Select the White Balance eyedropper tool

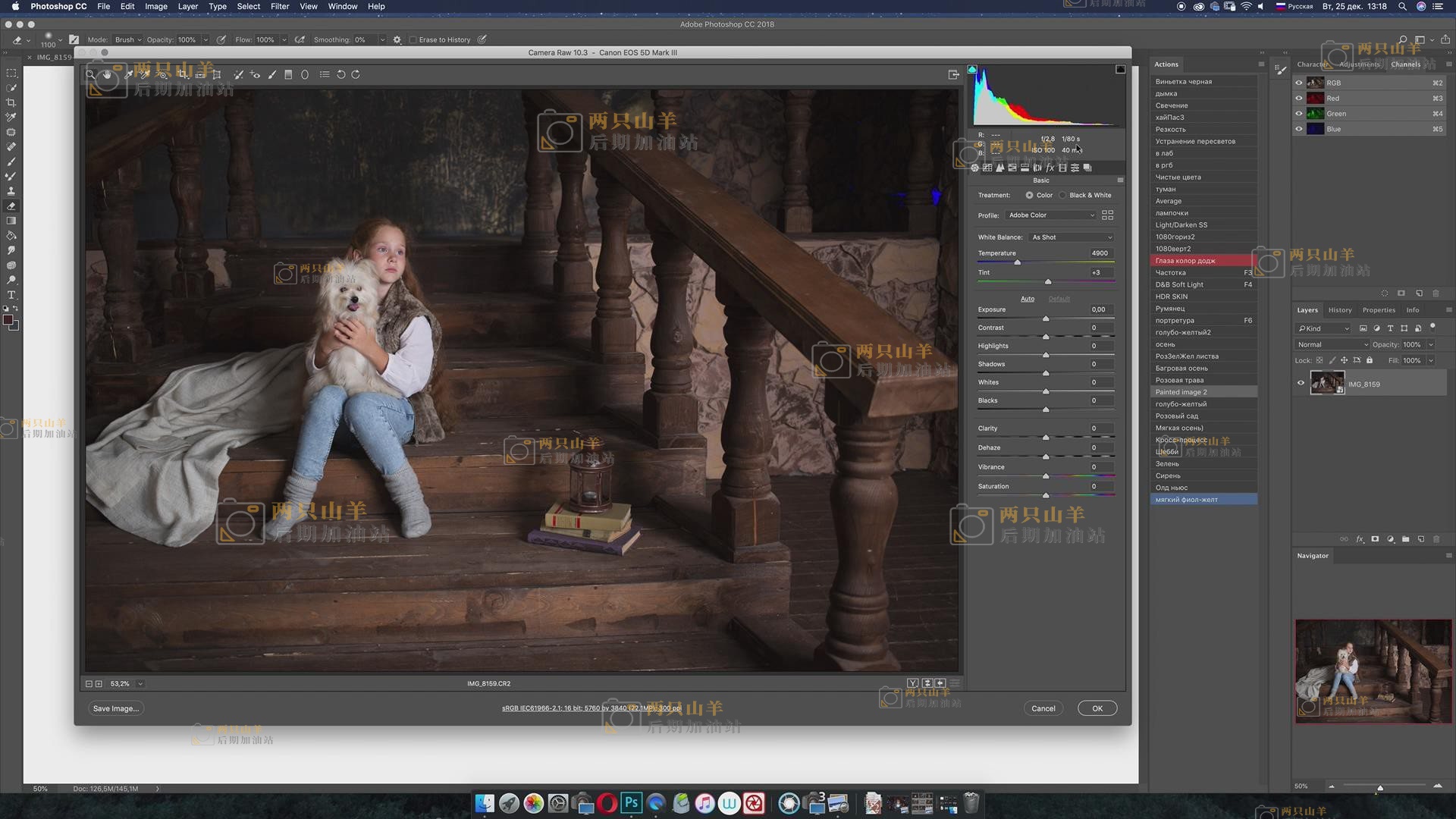click(128, 74)
